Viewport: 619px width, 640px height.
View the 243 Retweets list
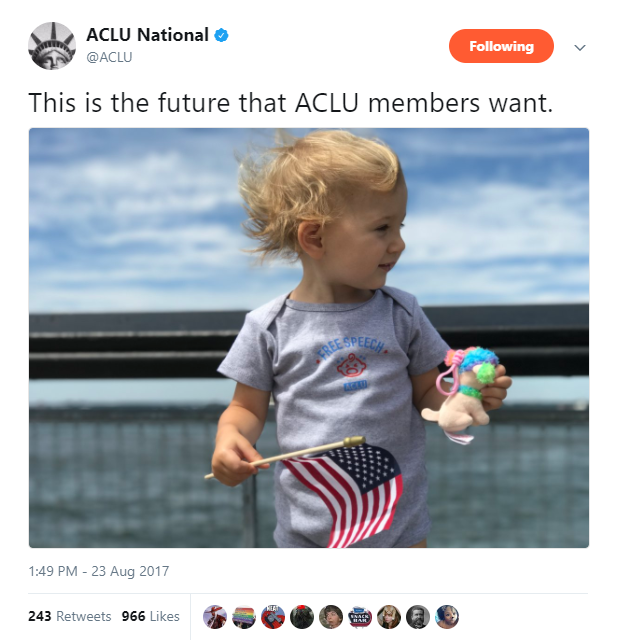point(70,616)
